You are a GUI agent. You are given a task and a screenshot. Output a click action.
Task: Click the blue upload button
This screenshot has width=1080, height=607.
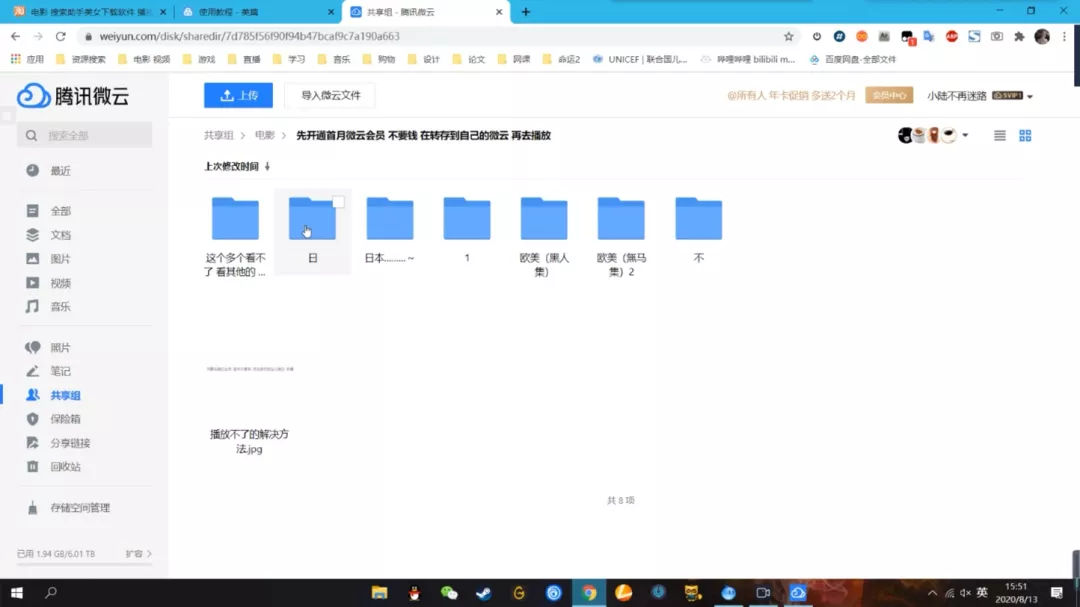238,95
